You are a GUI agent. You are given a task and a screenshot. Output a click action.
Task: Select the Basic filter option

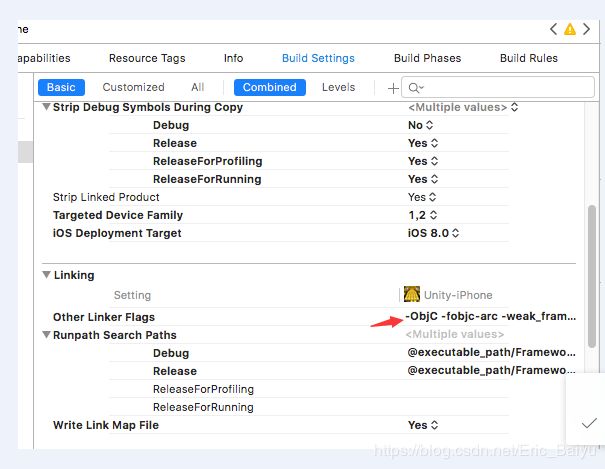61,87
